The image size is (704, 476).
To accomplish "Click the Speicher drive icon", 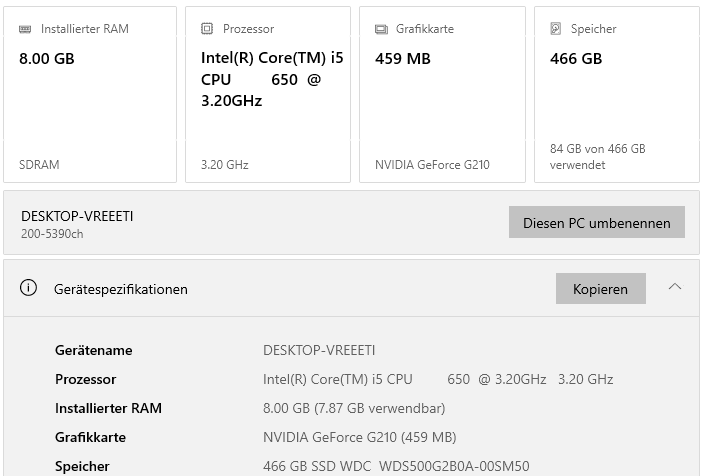I will click(556, 29).
